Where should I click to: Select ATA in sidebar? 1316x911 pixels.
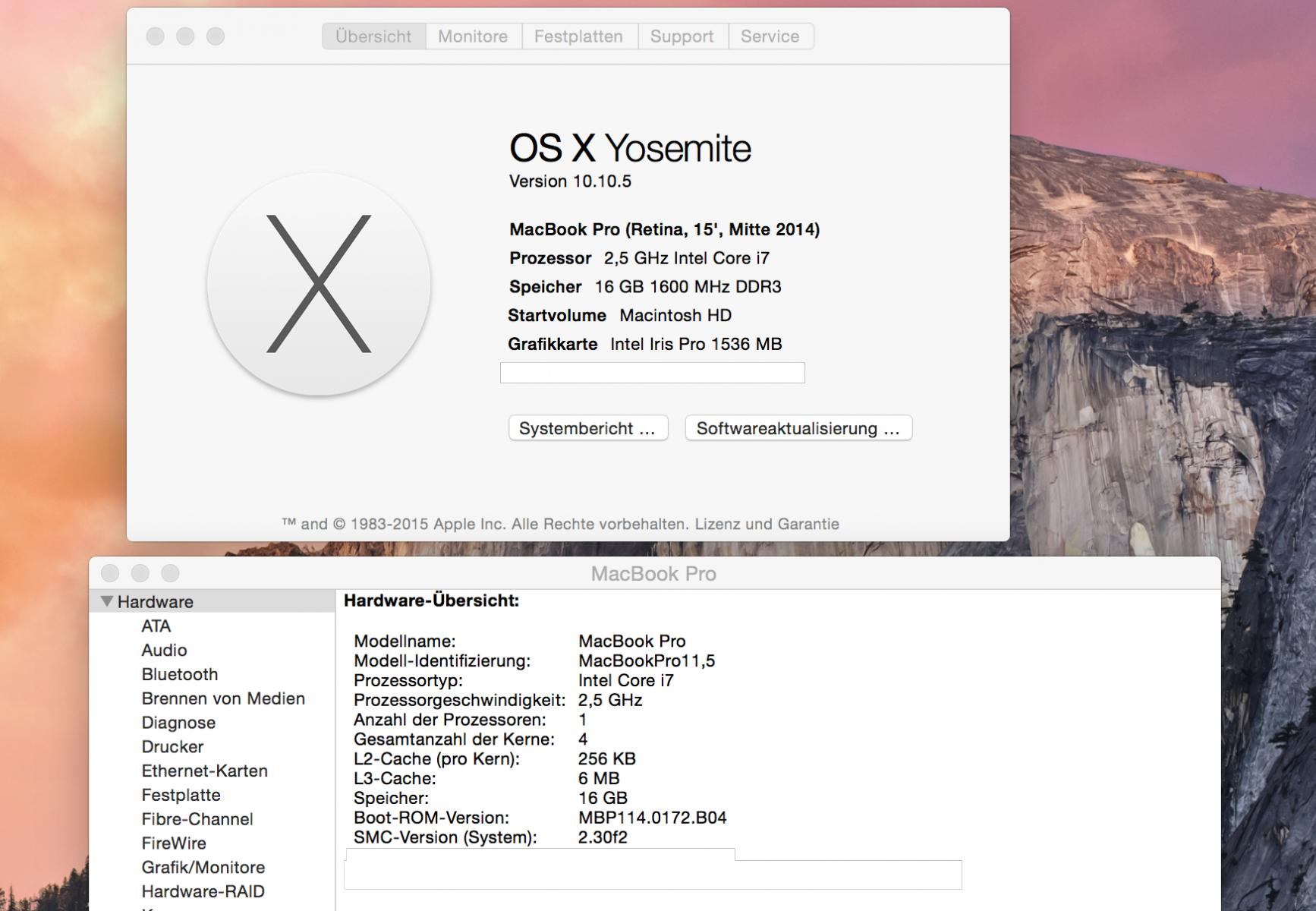pos(156,626)
